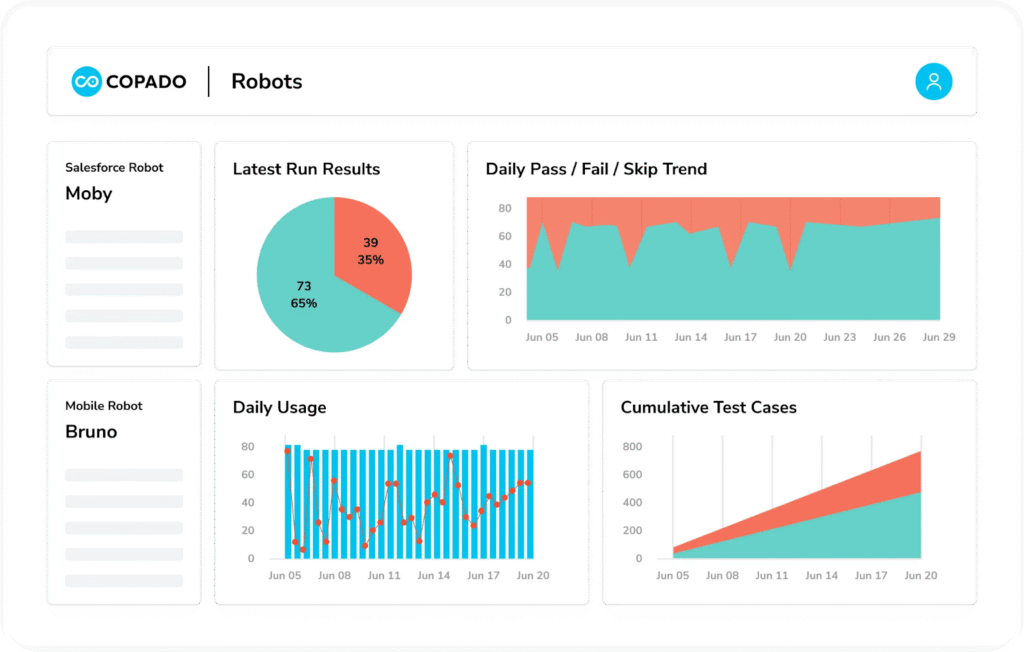Screen dimensions: 1024x652
Task: Open the Daily Pass / Fail / Skip Trend title
Action: (x=596, y=169)
